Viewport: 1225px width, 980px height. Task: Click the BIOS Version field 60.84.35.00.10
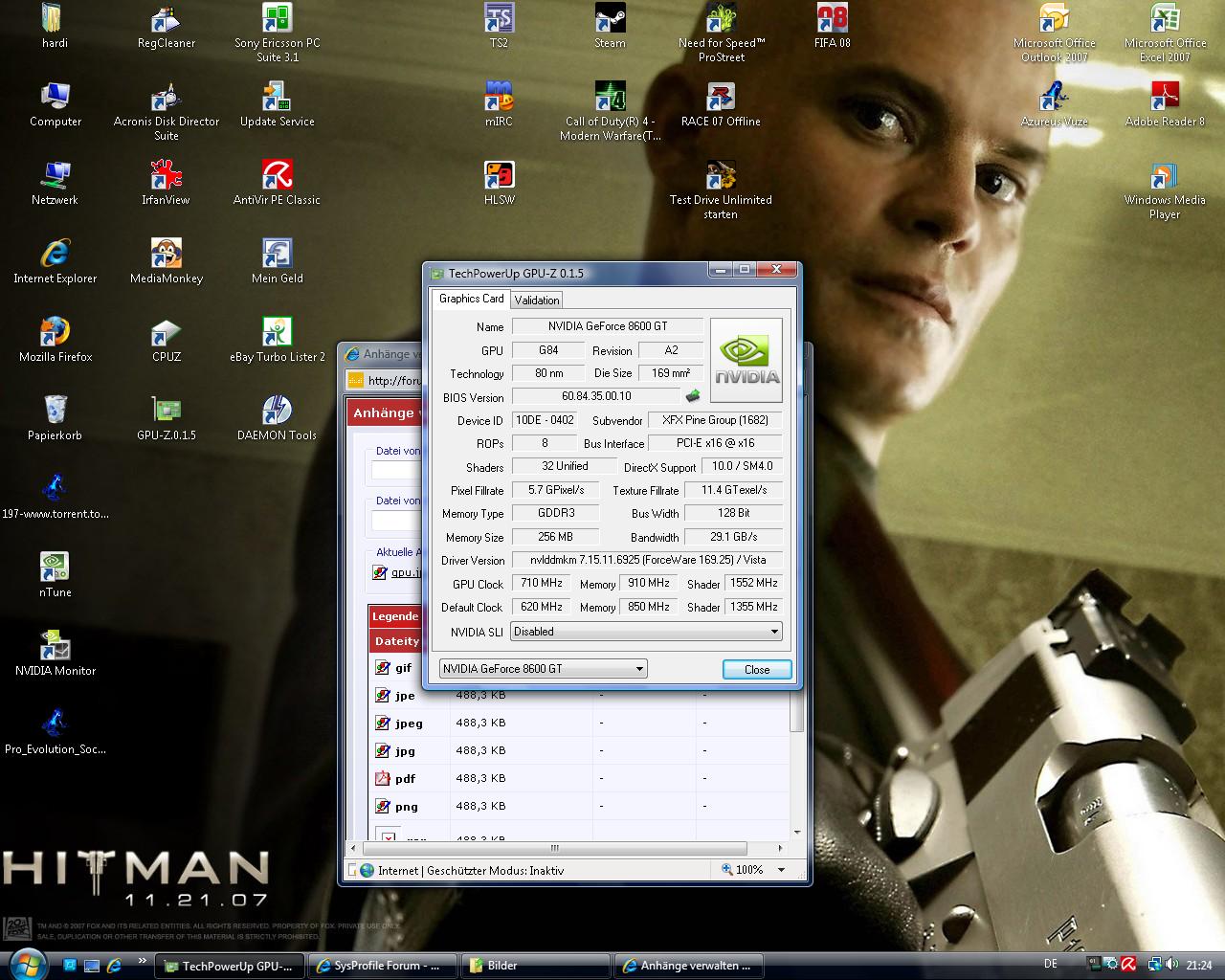(x=596, y=396)
